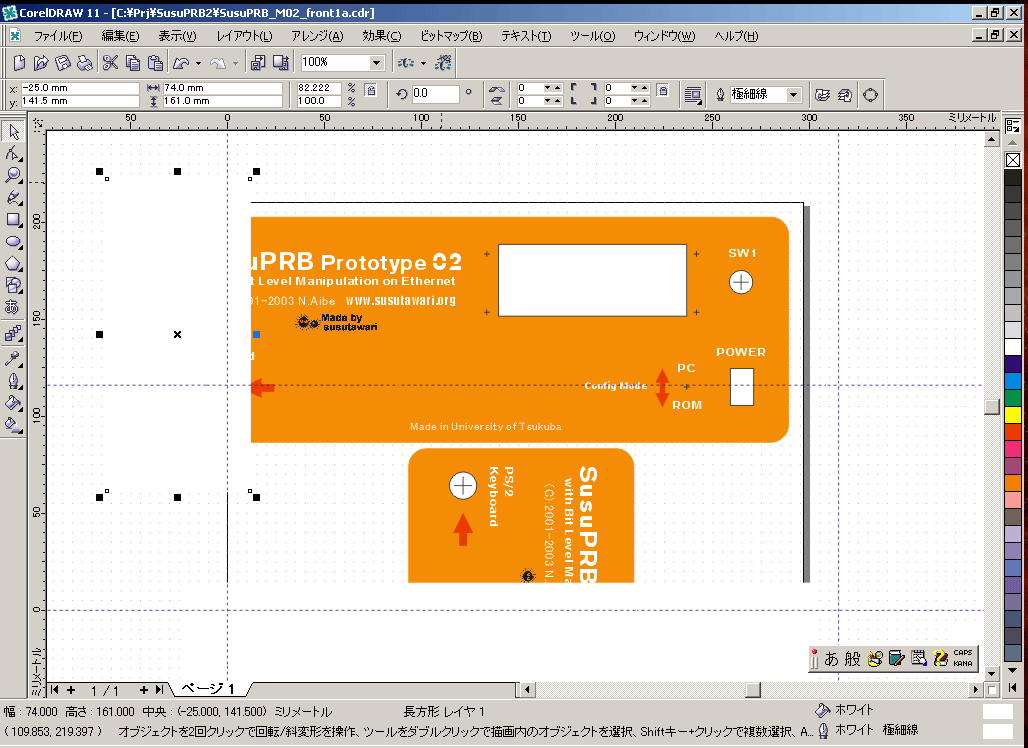The image size is (1028, 748).
Task: Select the Zoom magnifier tool
Action: 13,175
